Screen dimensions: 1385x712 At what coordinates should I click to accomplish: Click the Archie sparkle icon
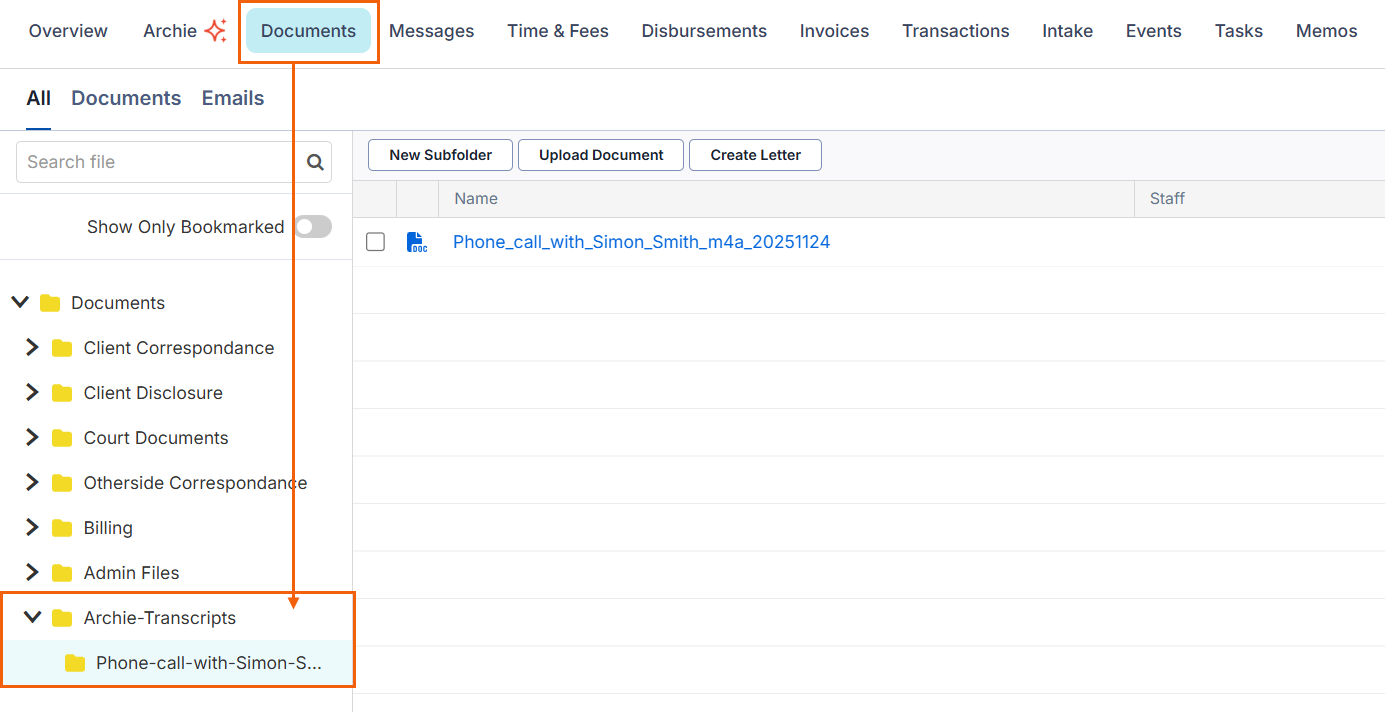215,31
